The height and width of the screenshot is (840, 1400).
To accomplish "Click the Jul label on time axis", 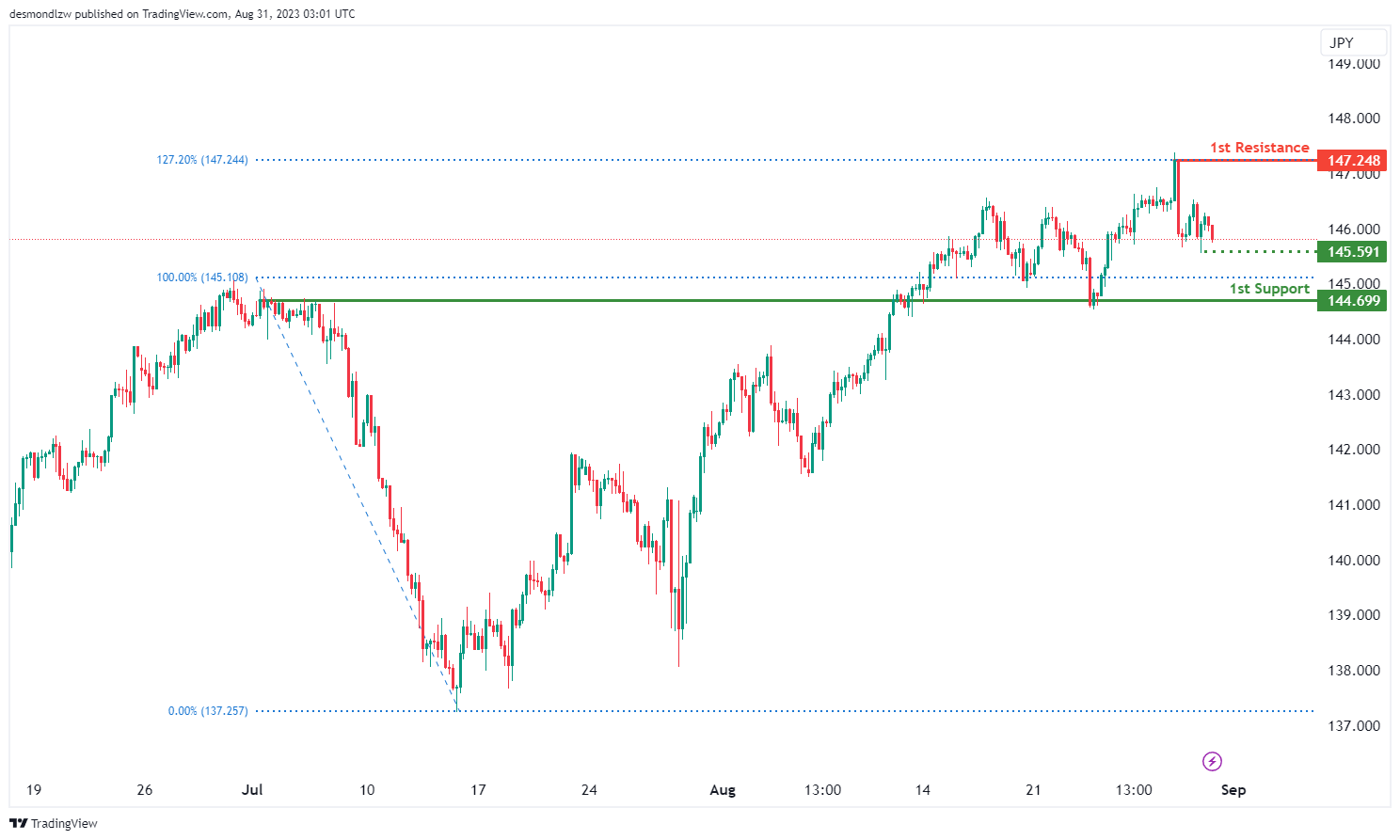I will point(251,790).
